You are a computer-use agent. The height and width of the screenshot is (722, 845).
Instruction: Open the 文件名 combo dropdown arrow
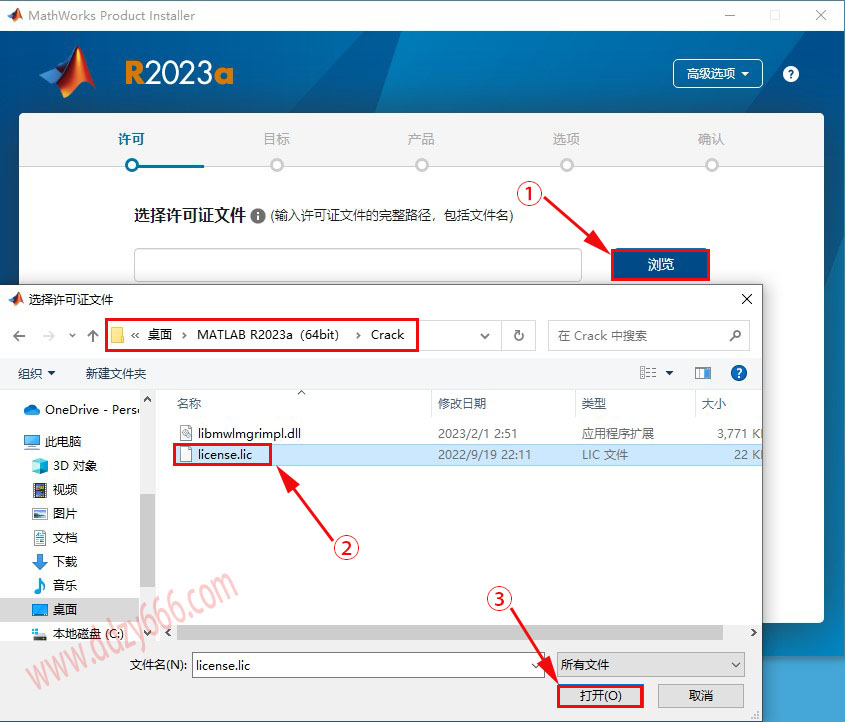537,665
